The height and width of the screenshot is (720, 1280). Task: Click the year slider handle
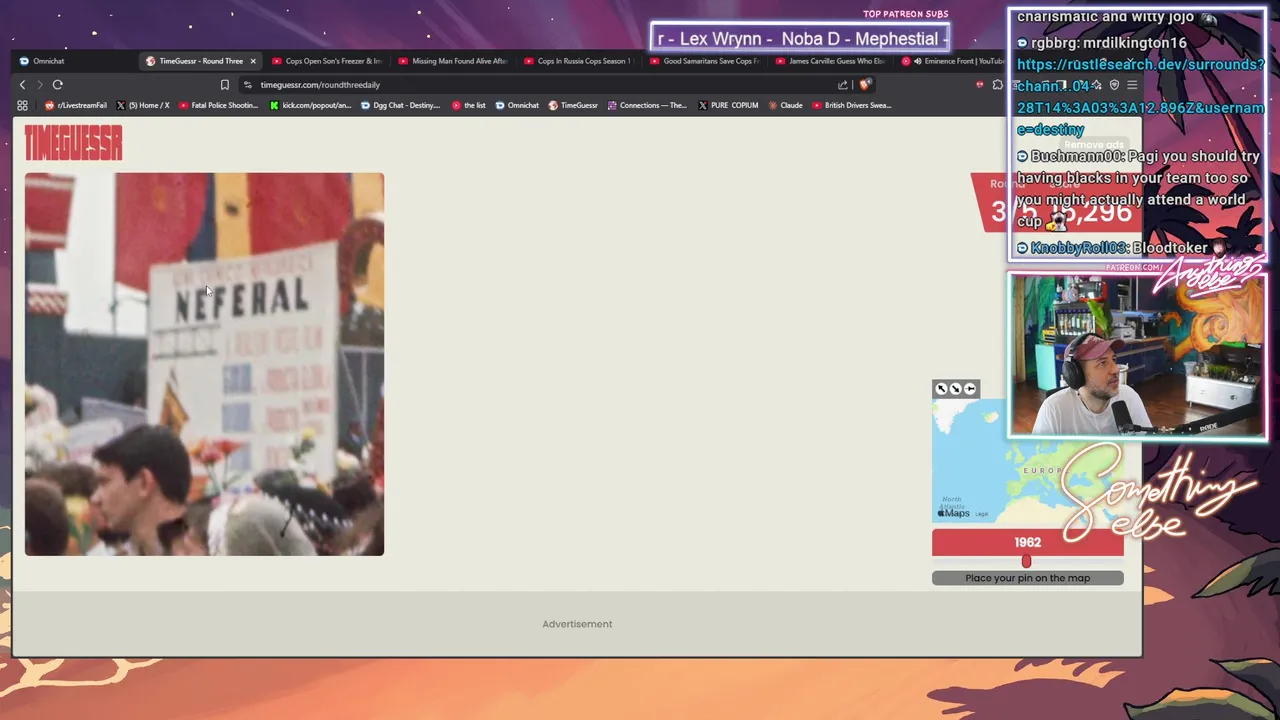1026,562
